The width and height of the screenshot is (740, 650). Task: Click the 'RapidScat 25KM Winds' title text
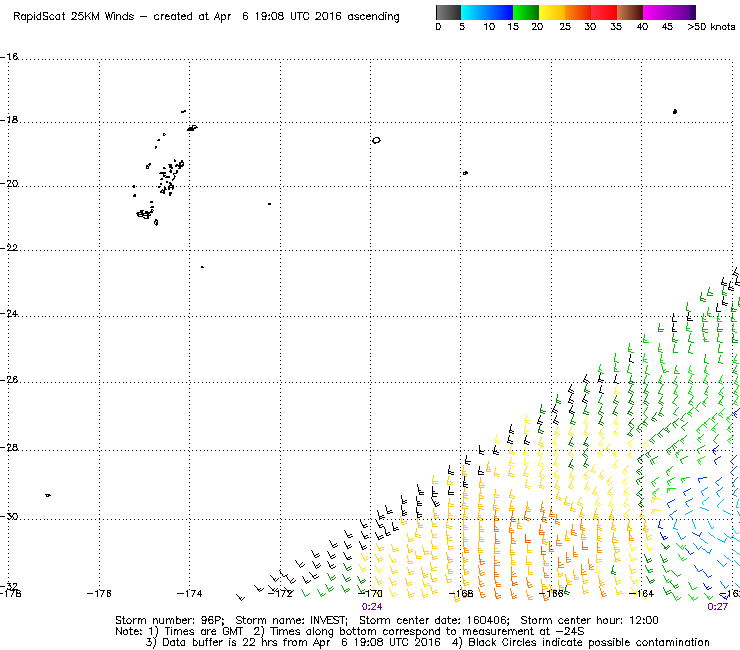[x=74, y=17]
